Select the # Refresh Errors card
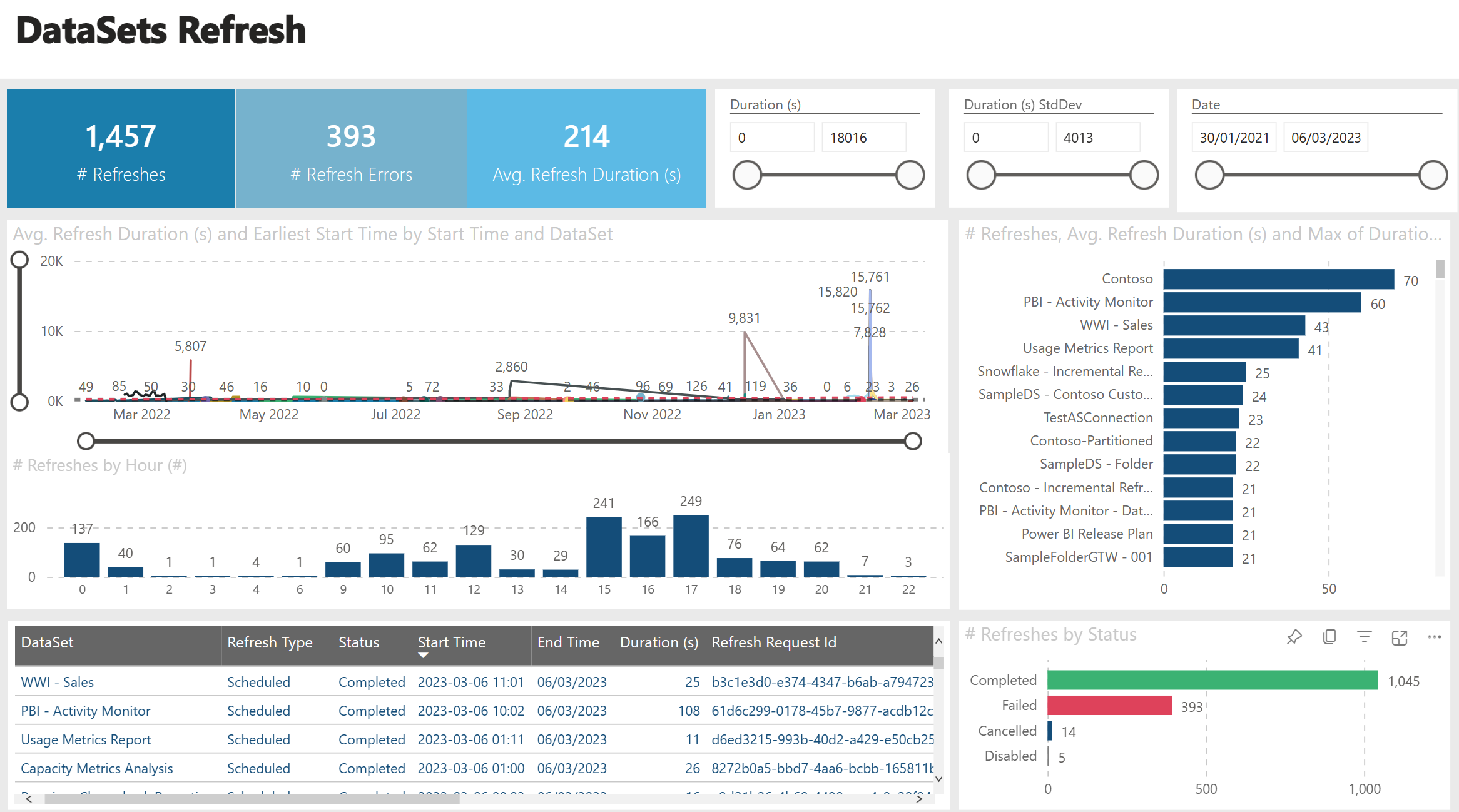 pos(351,148)
